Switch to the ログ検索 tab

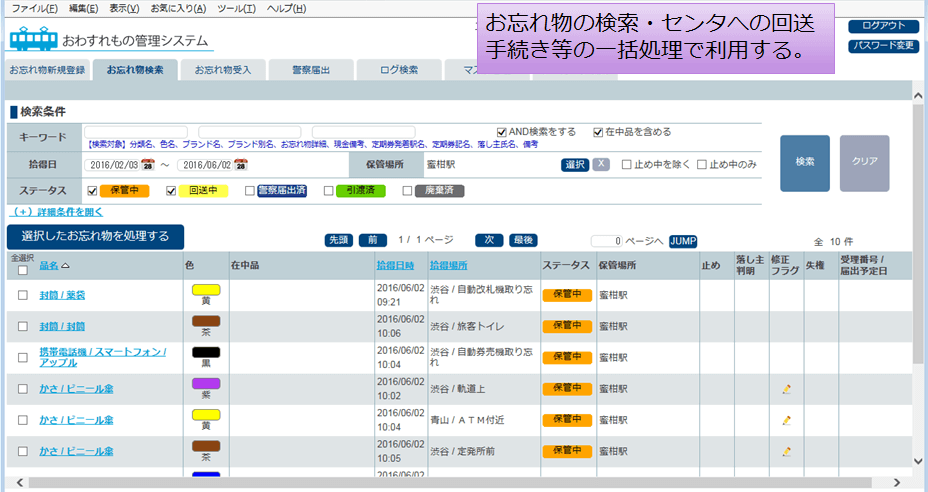point(399,70)
